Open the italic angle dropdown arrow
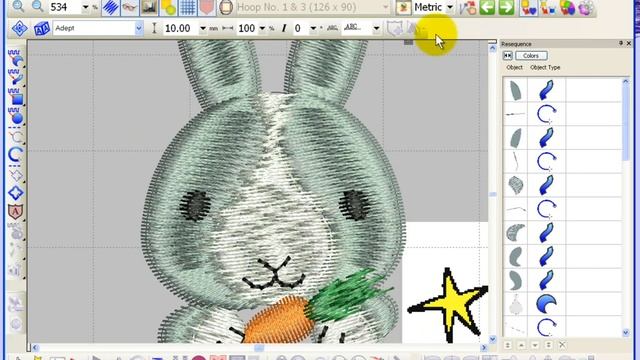Image resolution: width=640 pixels, height=360 pixels. click(313, 29)
